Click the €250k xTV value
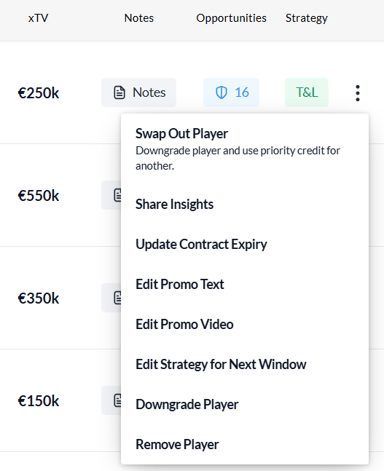Screen dimensions: 384x471 coord(38,93)
